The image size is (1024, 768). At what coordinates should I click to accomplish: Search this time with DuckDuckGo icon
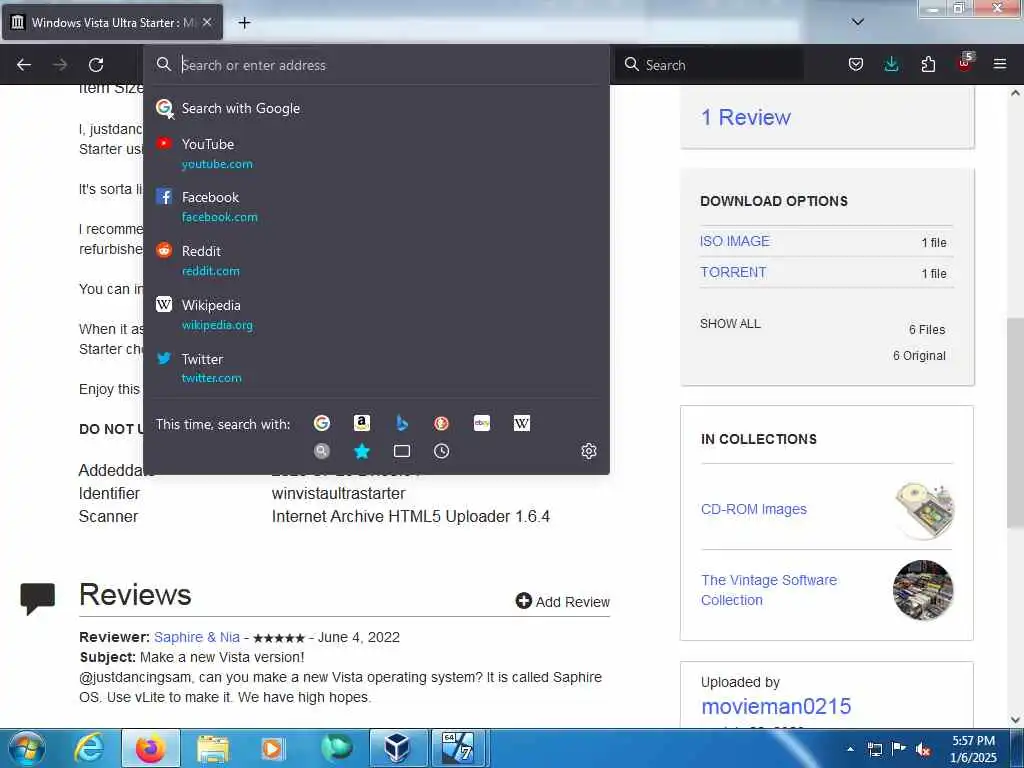(441, 423)
